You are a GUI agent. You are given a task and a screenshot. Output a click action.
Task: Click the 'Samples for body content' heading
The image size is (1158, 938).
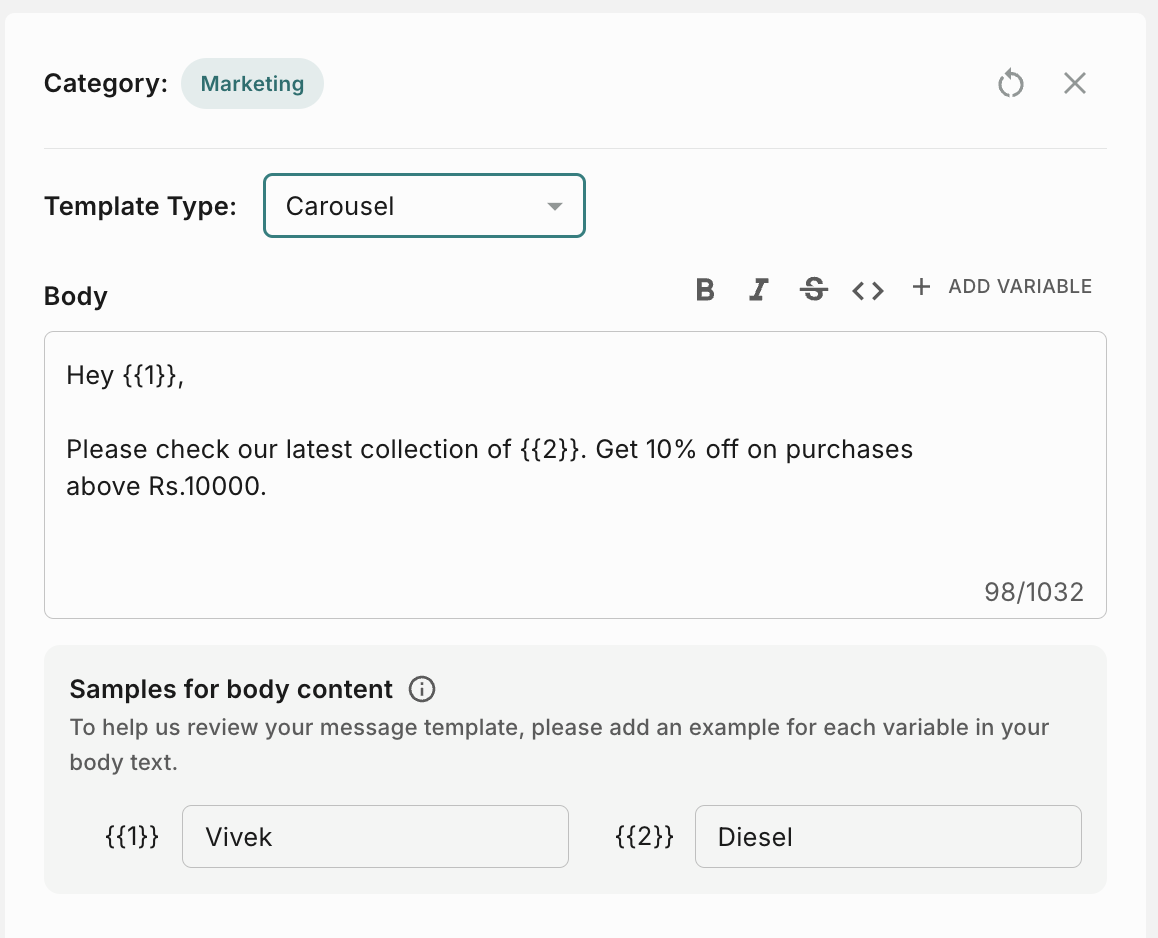(x=231, y=689)
